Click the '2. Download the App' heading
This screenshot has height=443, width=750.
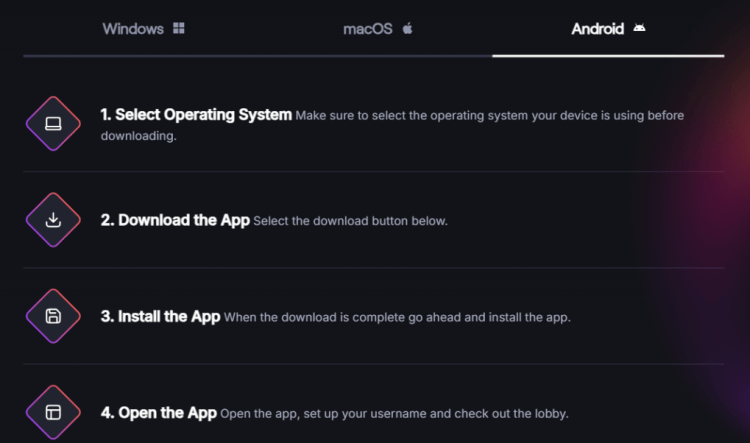coord(175,220)
